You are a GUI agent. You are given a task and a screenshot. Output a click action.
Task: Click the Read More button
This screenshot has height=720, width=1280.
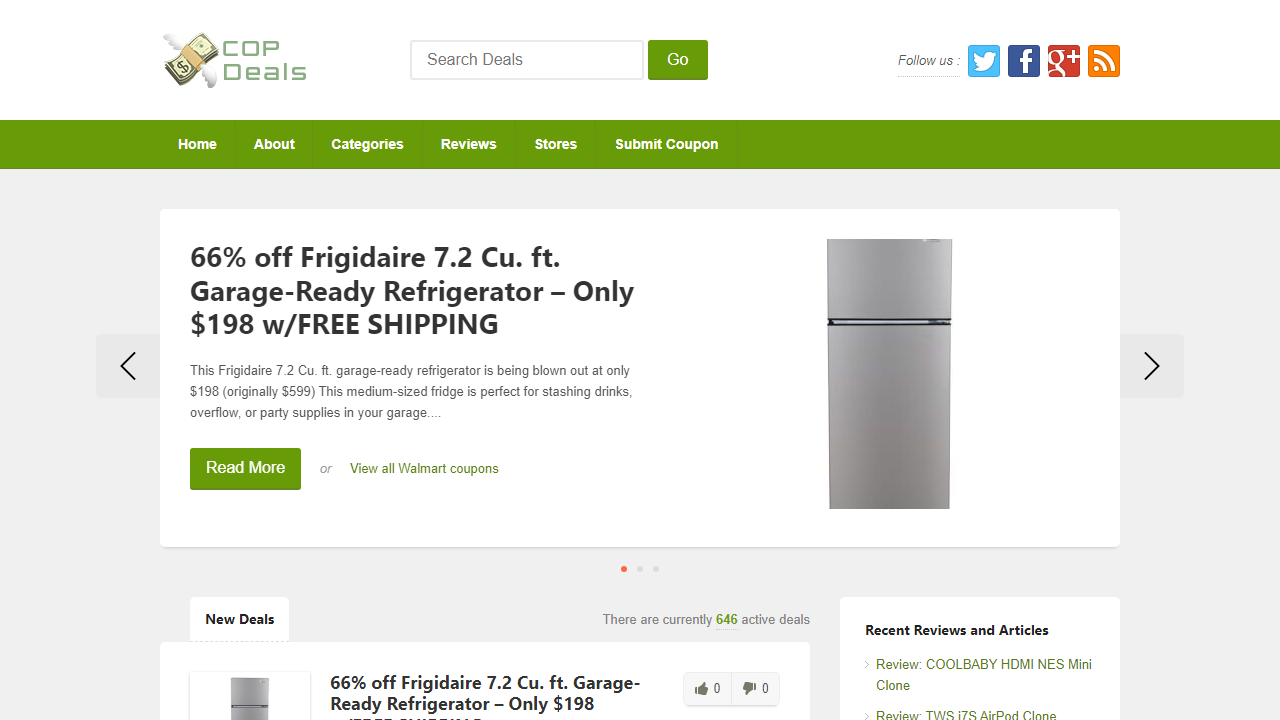tap(245, 468)
